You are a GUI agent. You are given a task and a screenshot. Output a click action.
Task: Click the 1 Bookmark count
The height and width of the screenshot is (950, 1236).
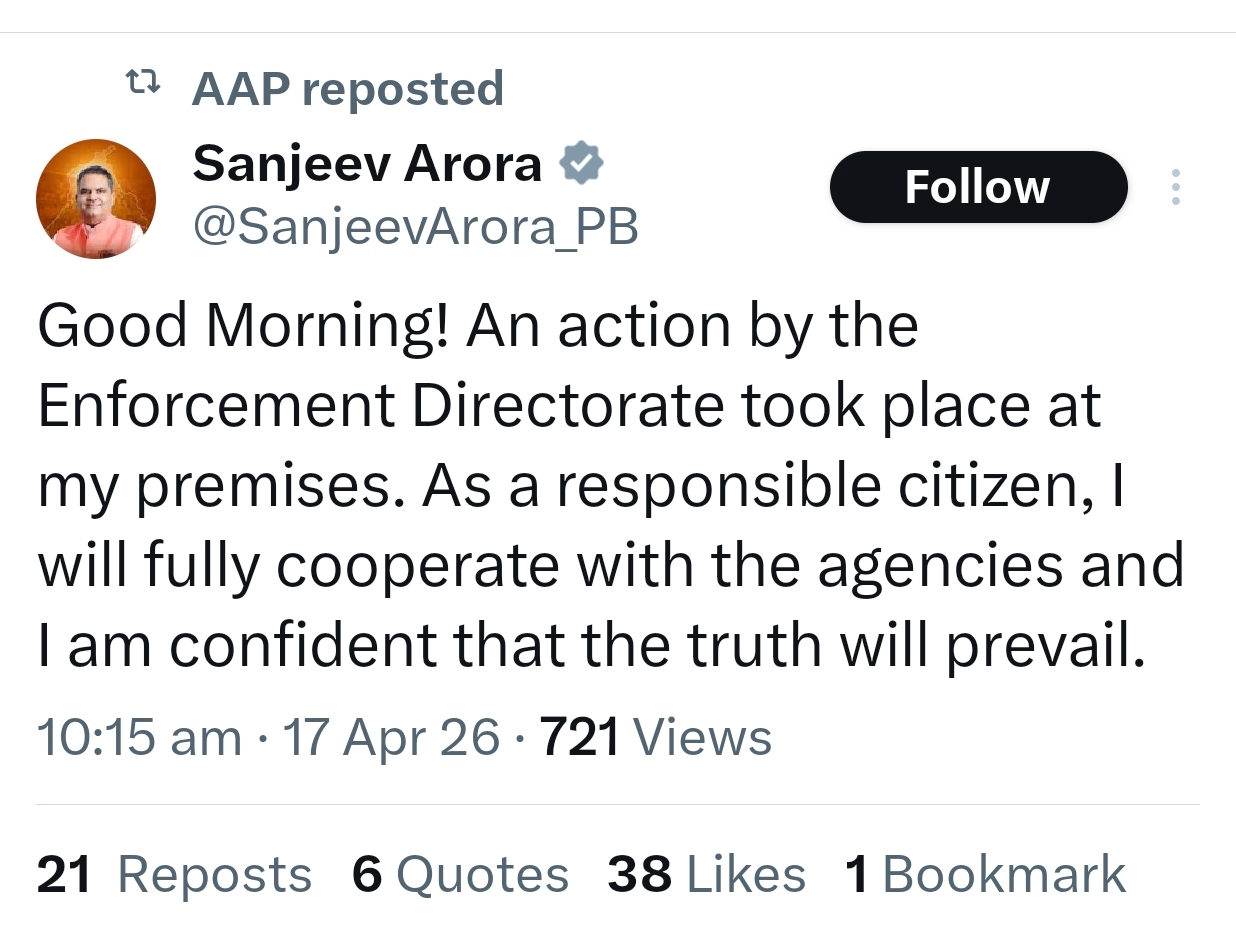(985, 875)
